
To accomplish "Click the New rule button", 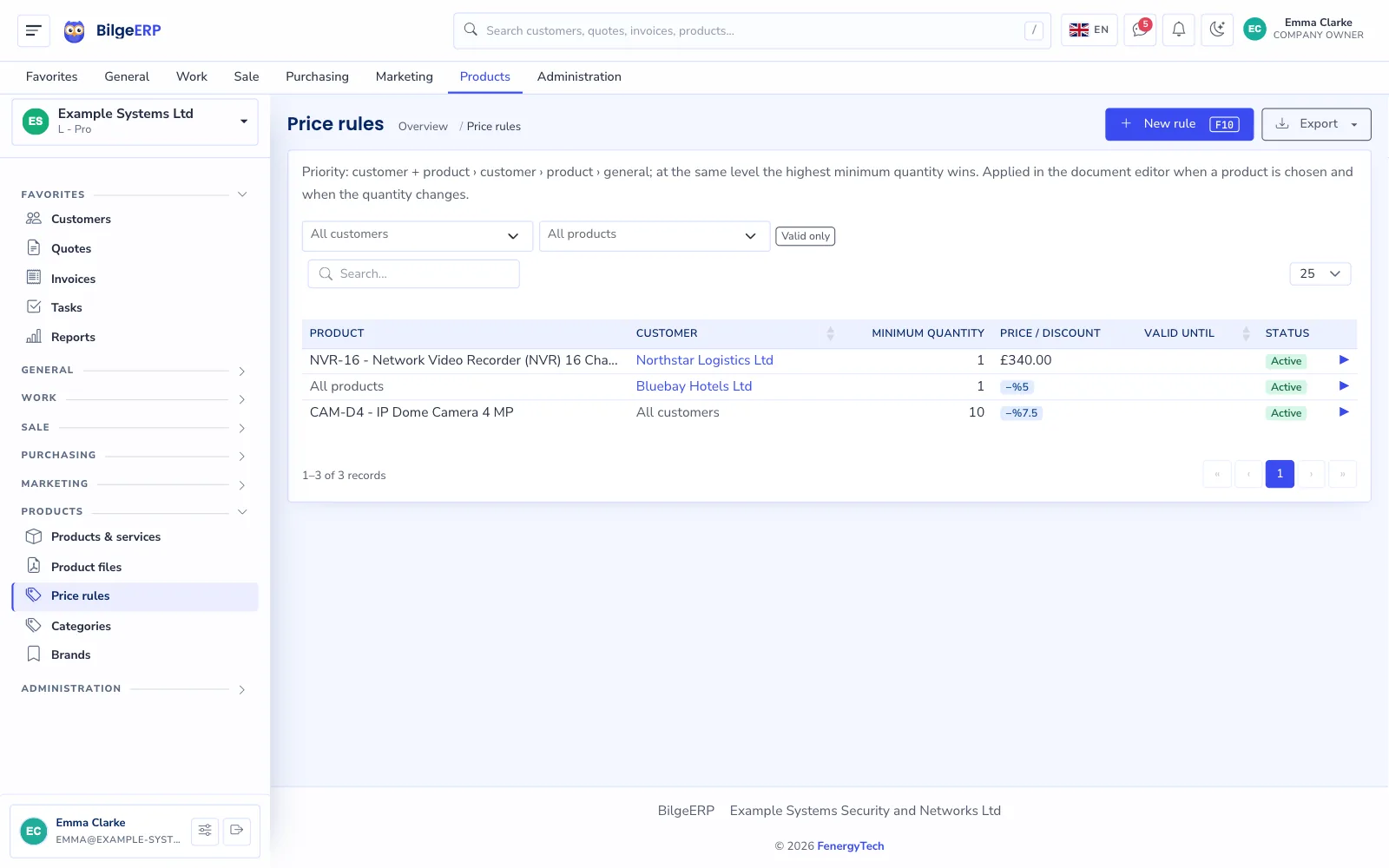I will pyautogui.click(x=1179, y=124).
